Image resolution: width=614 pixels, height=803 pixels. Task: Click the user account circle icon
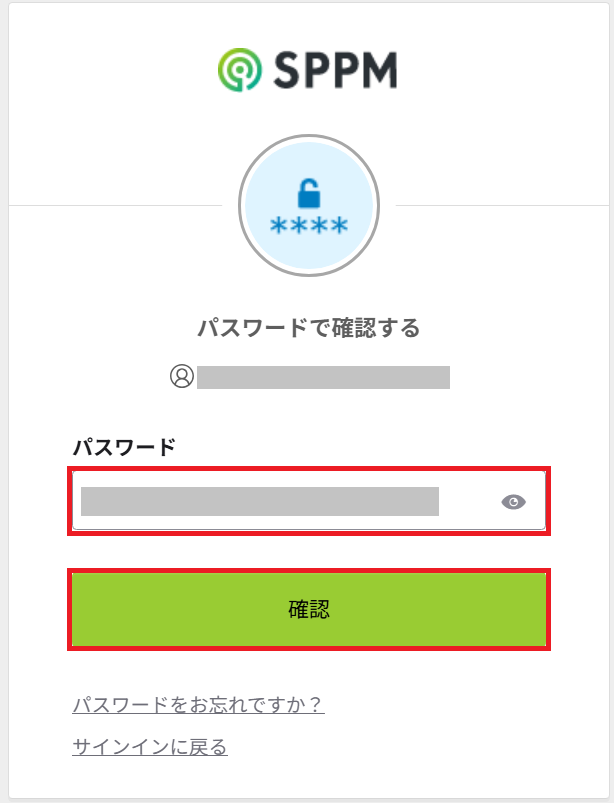click(x=181, y=376)
